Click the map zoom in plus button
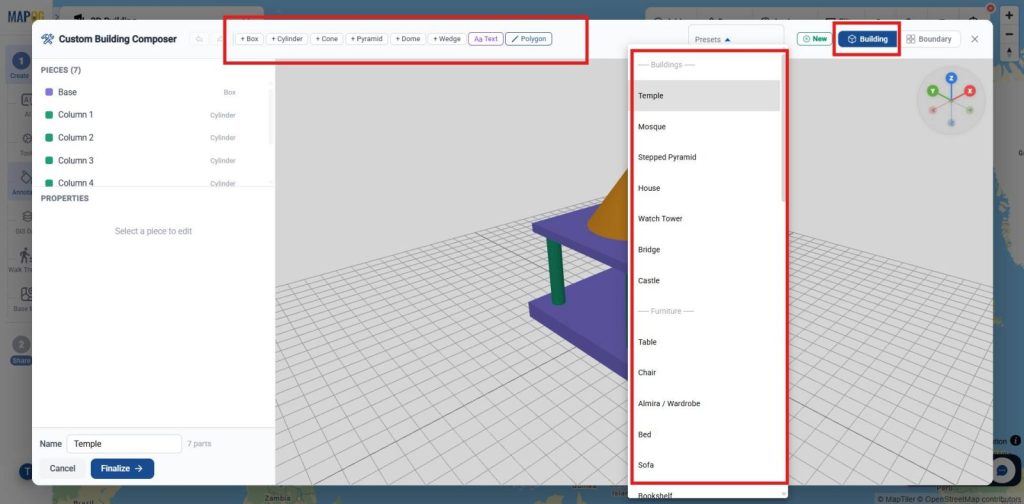The height and width of the screenshot is (504, 1024). click(1009, 16)
